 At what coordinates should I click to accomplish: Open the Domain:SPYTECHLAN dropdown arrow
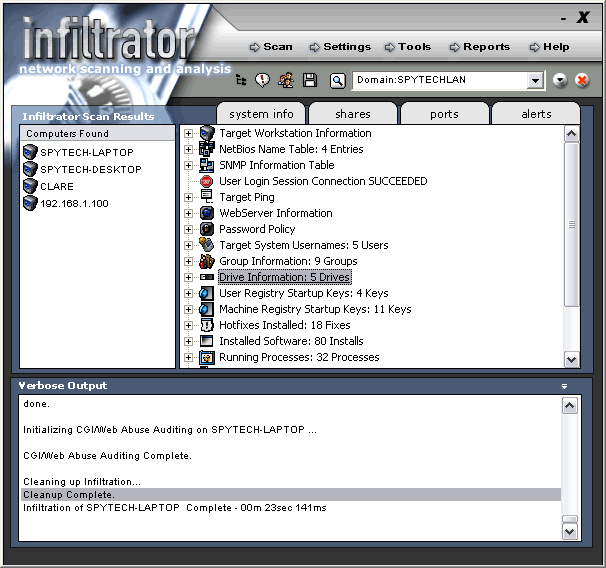535,80
